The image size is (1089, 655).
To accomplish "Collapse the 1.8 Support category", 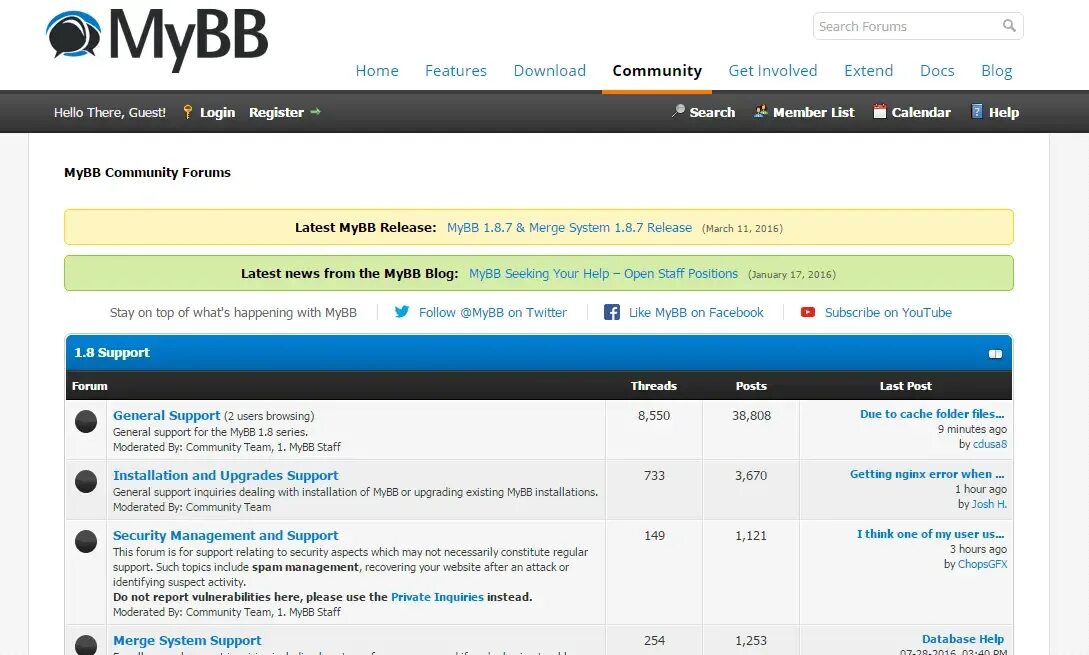I will click(x=995, y=354).
